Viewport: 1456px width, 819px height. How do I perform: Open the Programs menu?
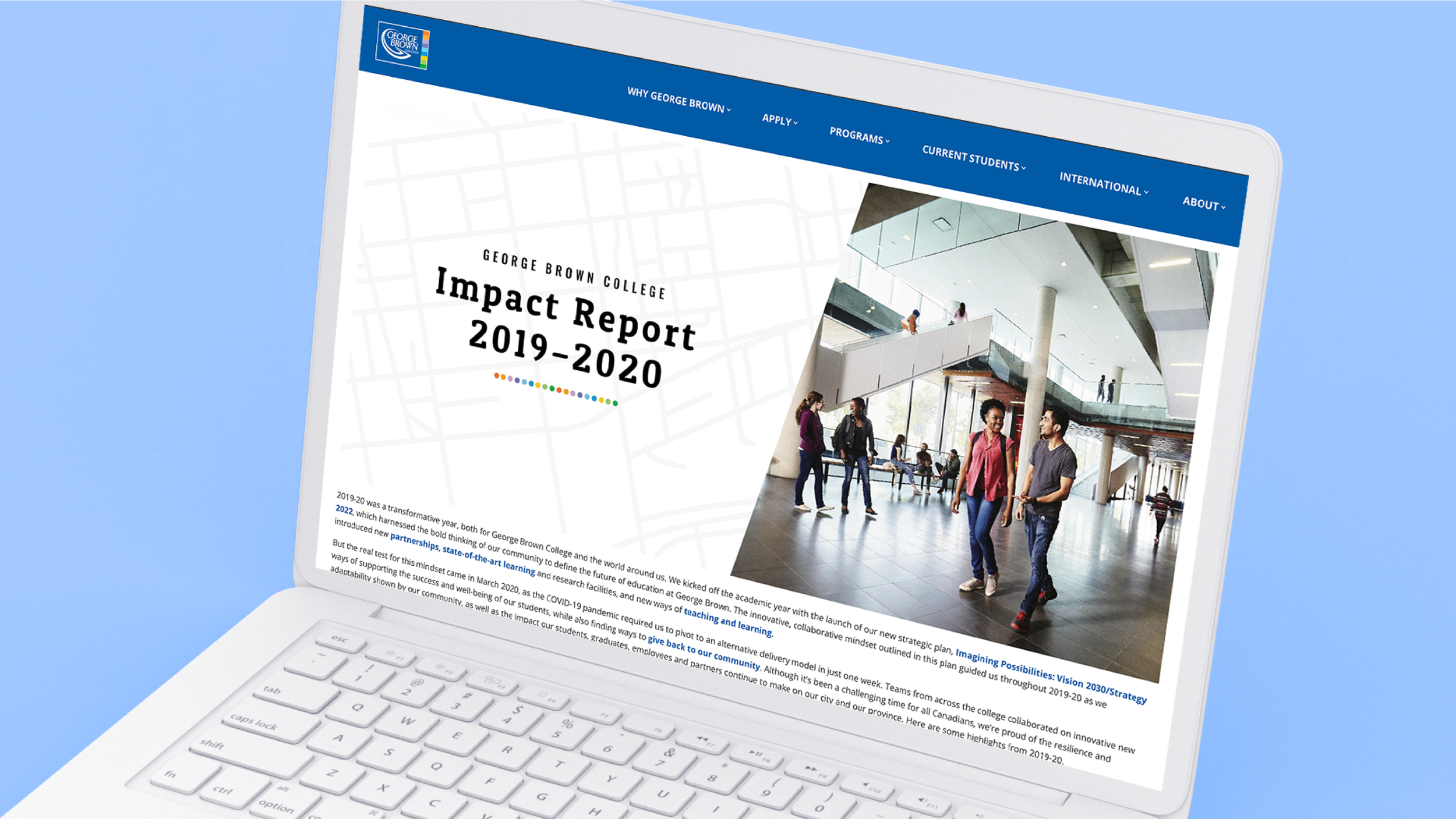(860, 136)
